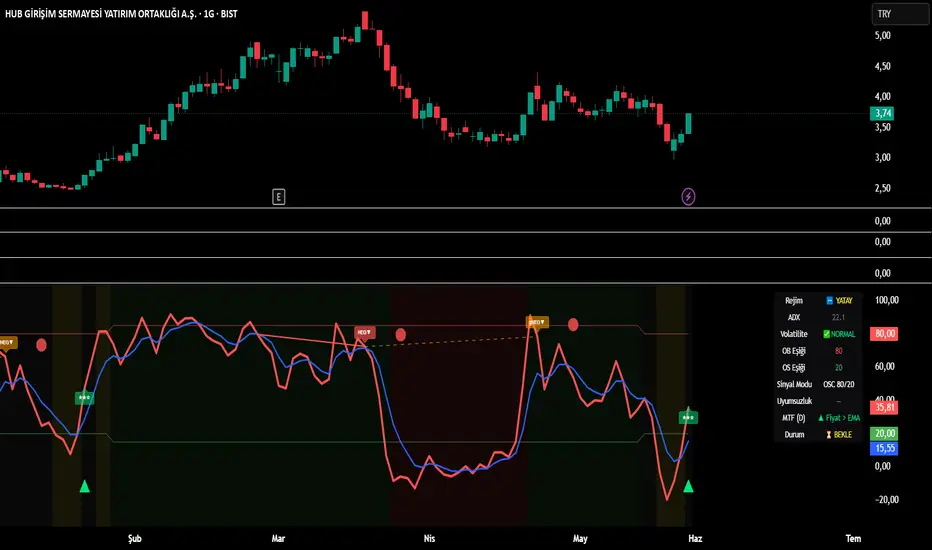The image size is (932, 550).
Task: Click the green *** label above left triangle
Action: tap(84, 398)
